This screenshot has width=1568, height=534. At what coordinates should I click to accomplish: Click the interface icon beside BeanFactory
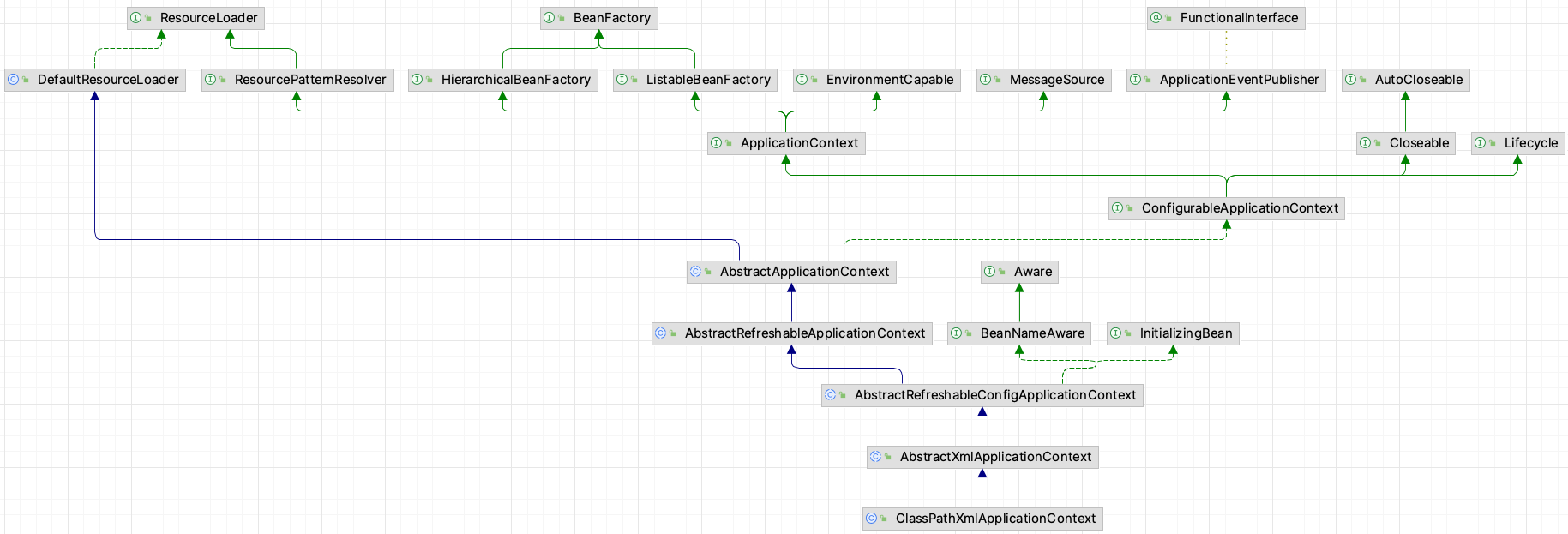point(549,18)
